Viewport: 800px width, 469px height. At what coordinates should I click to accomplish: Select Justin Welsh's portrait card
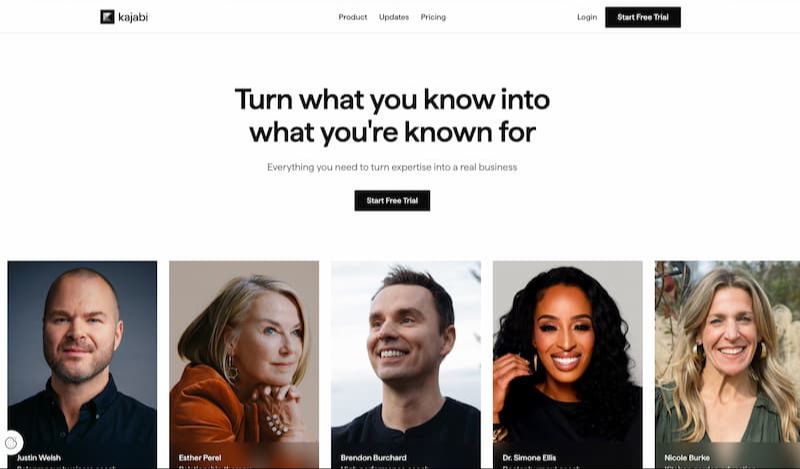point(82,364)
